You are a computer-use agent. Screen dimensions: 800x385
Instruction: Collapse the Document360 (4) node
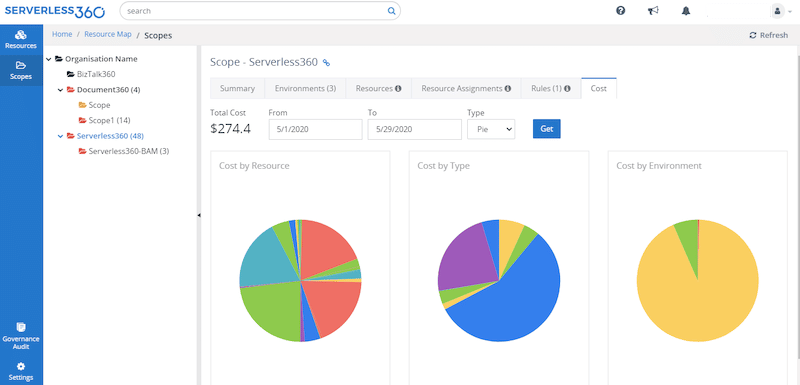tap(60, 90)
